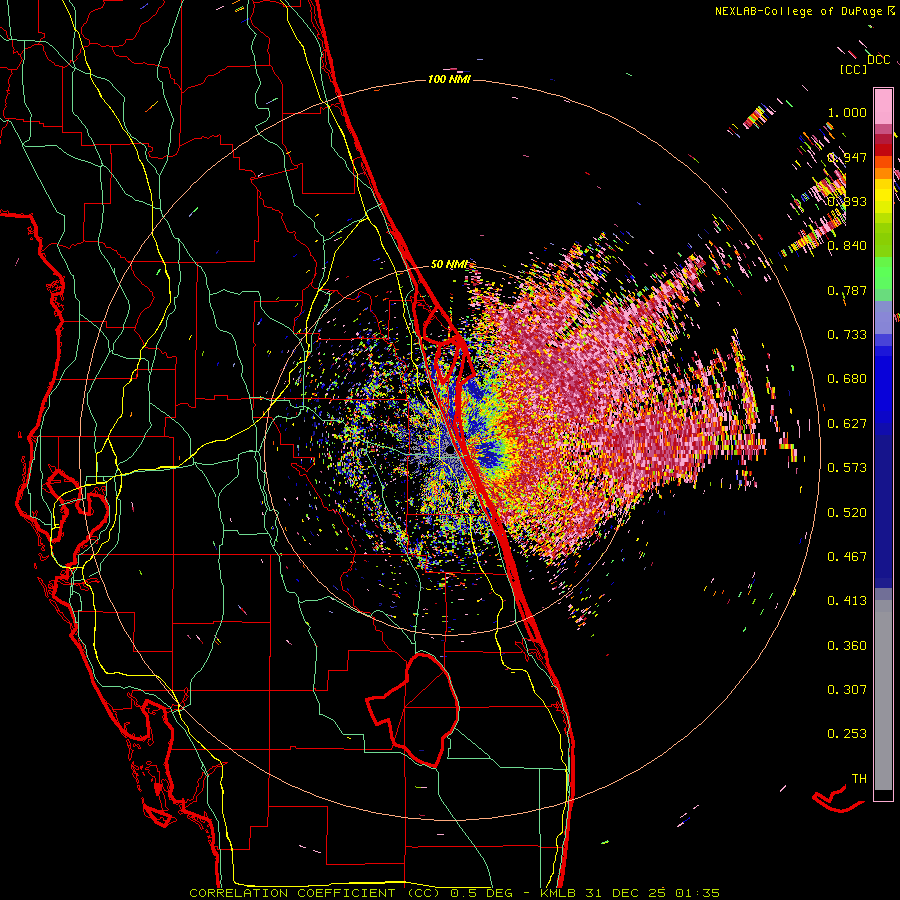The image size is (900, 900).
Task: Click the 31 DEC 25 date text
Action: click(x=624, y=893)
